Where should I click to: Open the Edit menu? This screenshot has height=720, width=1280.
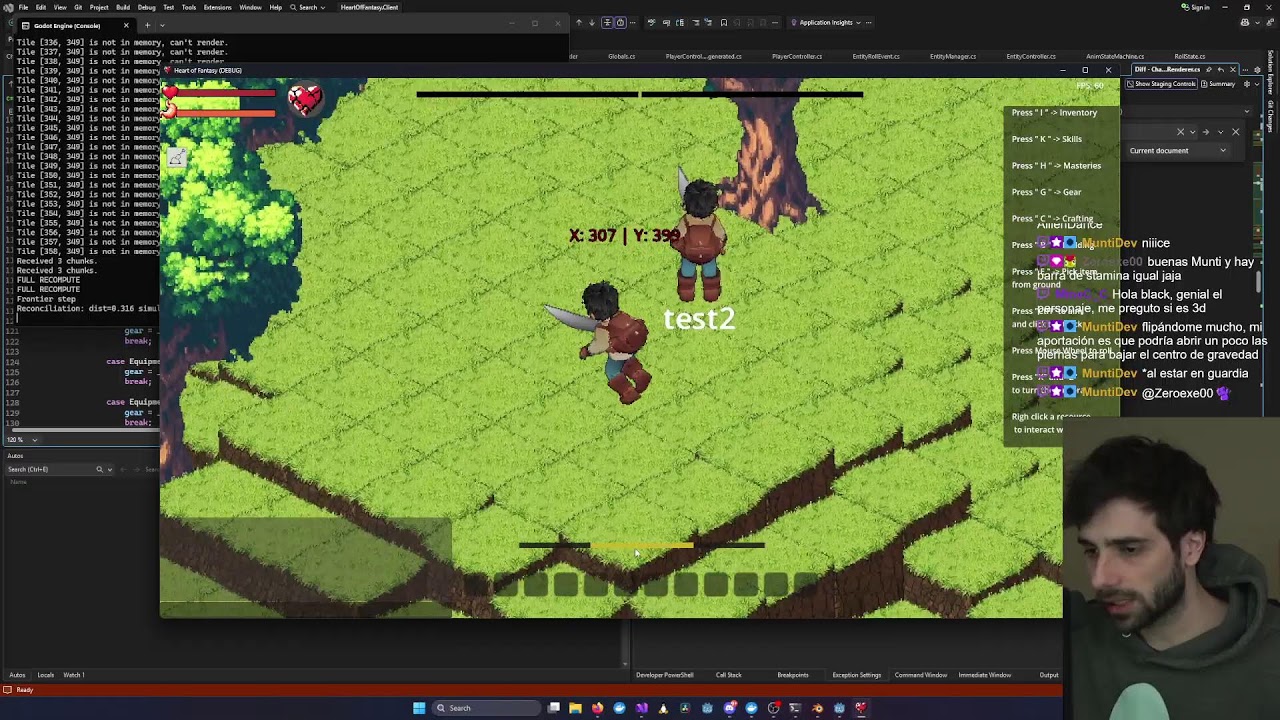tap(41, 7)
